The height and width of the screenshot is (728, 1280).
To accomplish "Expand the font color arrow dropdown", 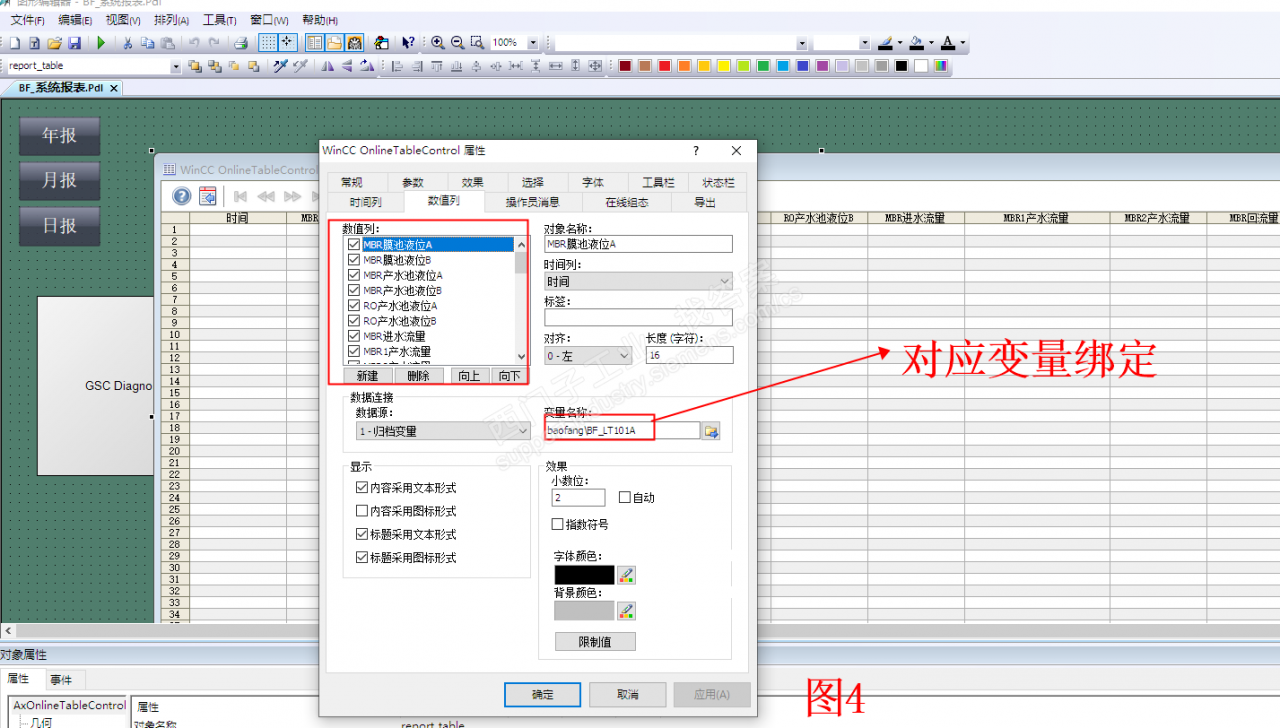I will pos(963,43).
